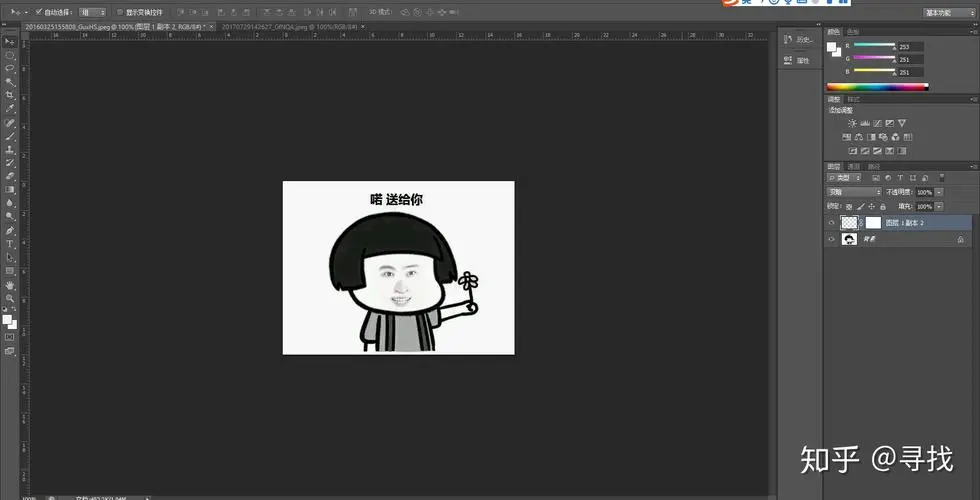Select the Dodge tool

(x=10, y=216)
